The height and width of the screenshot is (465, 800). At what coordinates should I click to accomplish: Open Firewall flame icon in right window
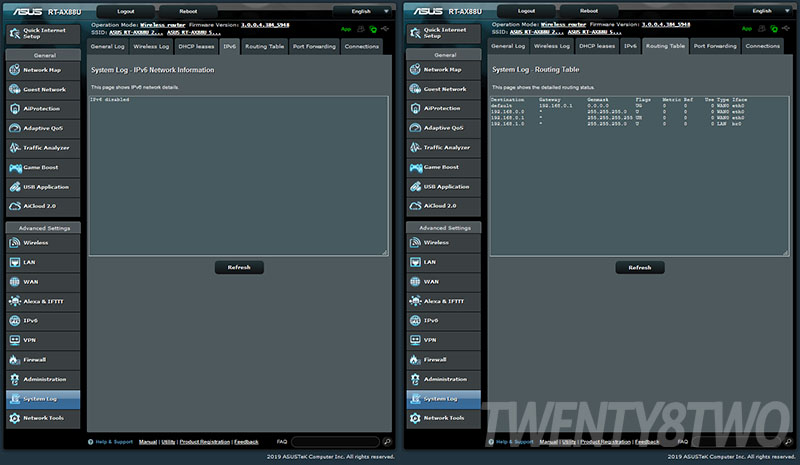pyautogui.click(x=415, y=359)
